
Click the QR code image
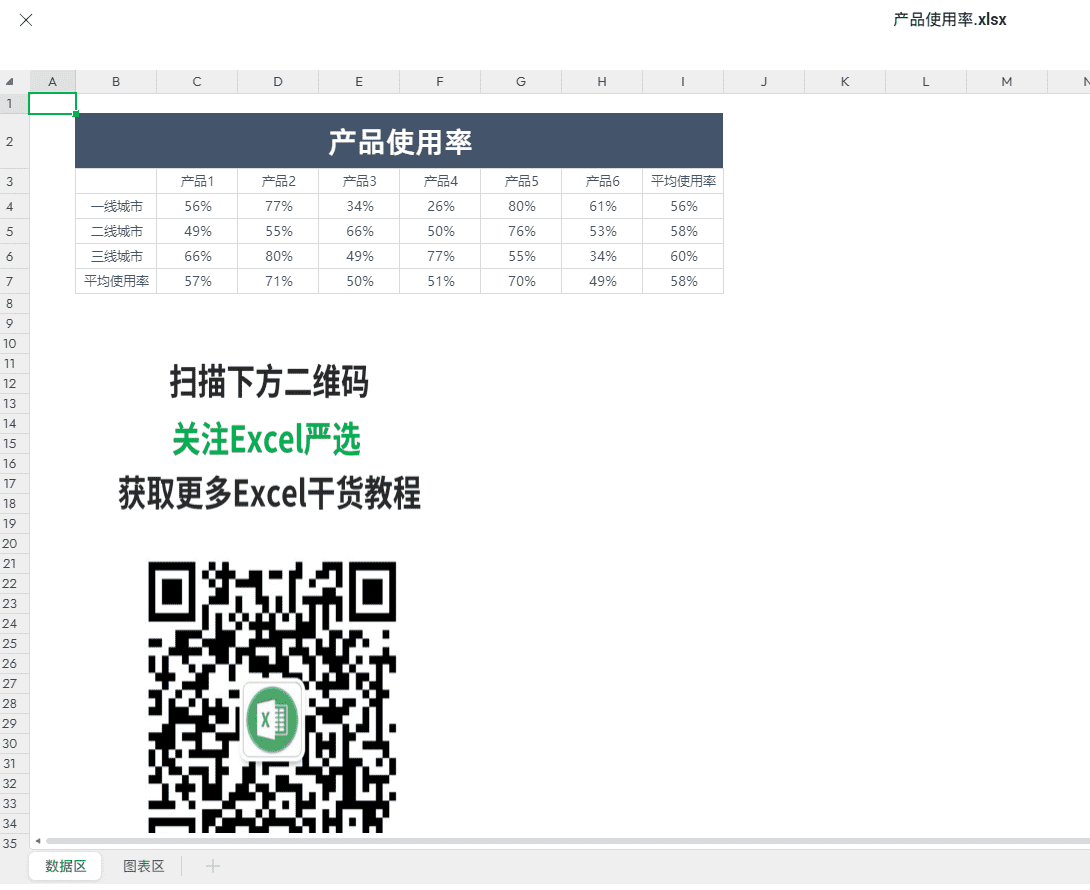(x=272, y=697)
